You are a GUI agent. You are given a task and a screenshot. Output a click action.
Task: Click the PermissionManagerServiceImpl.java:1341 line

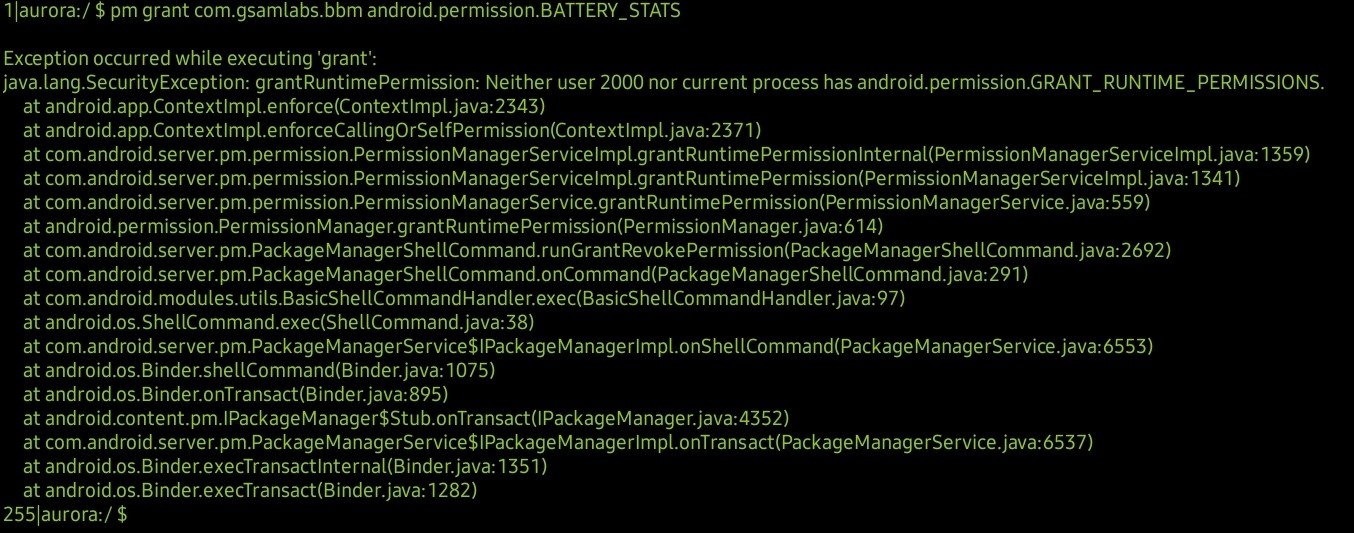click(631, 179)
